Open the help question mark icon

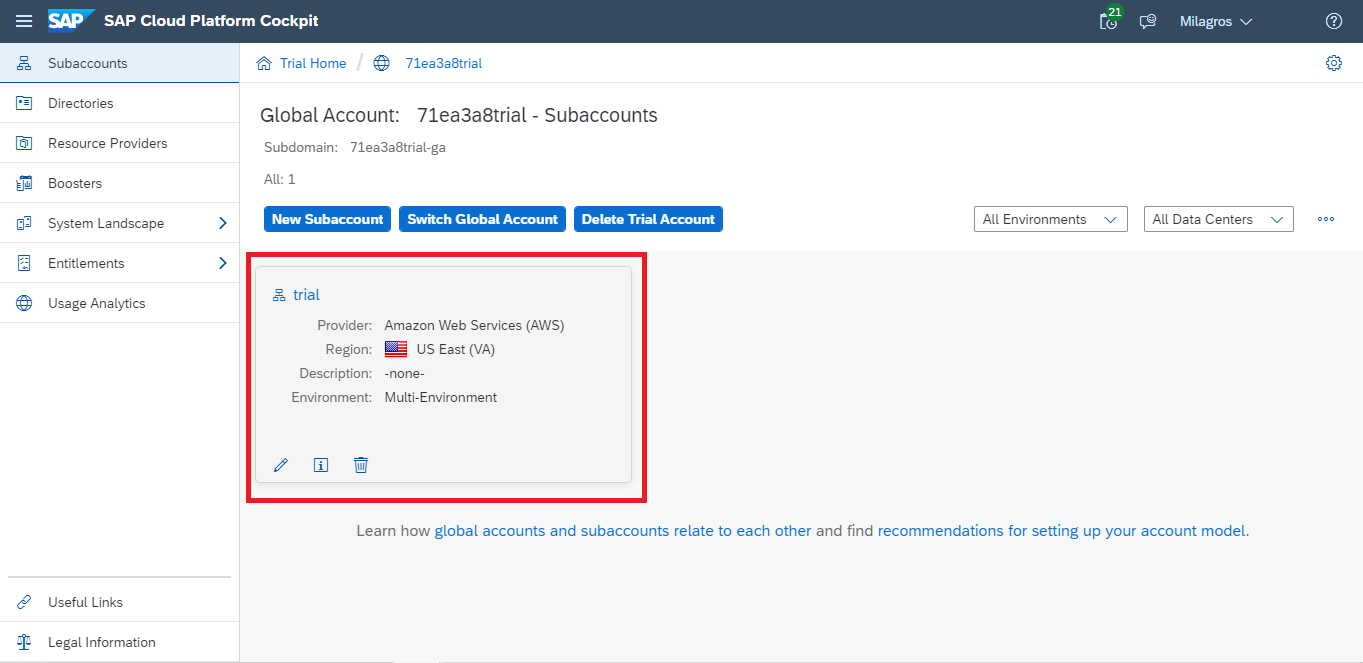pos(1333,21)
